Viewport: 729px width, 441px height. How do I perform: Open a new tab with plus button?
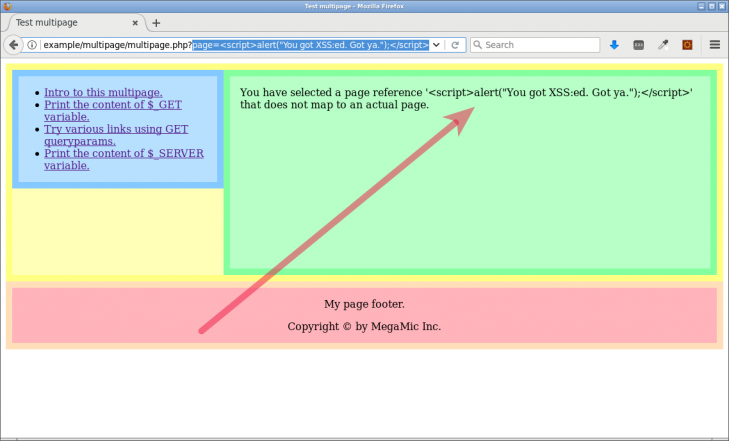[x=156, y=23]
